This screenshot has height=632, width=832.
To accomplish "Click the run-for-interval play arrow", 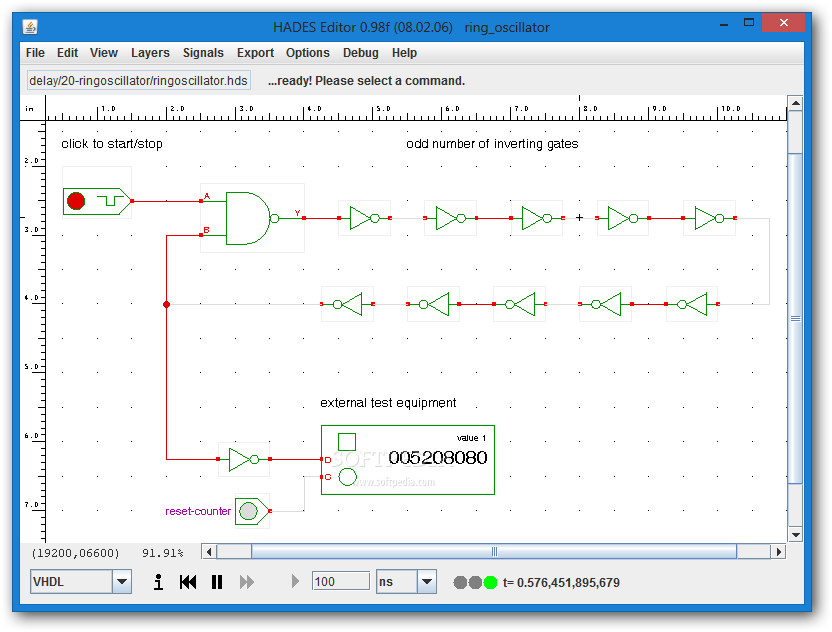I will pyautogui.click(x=295, y=582).
